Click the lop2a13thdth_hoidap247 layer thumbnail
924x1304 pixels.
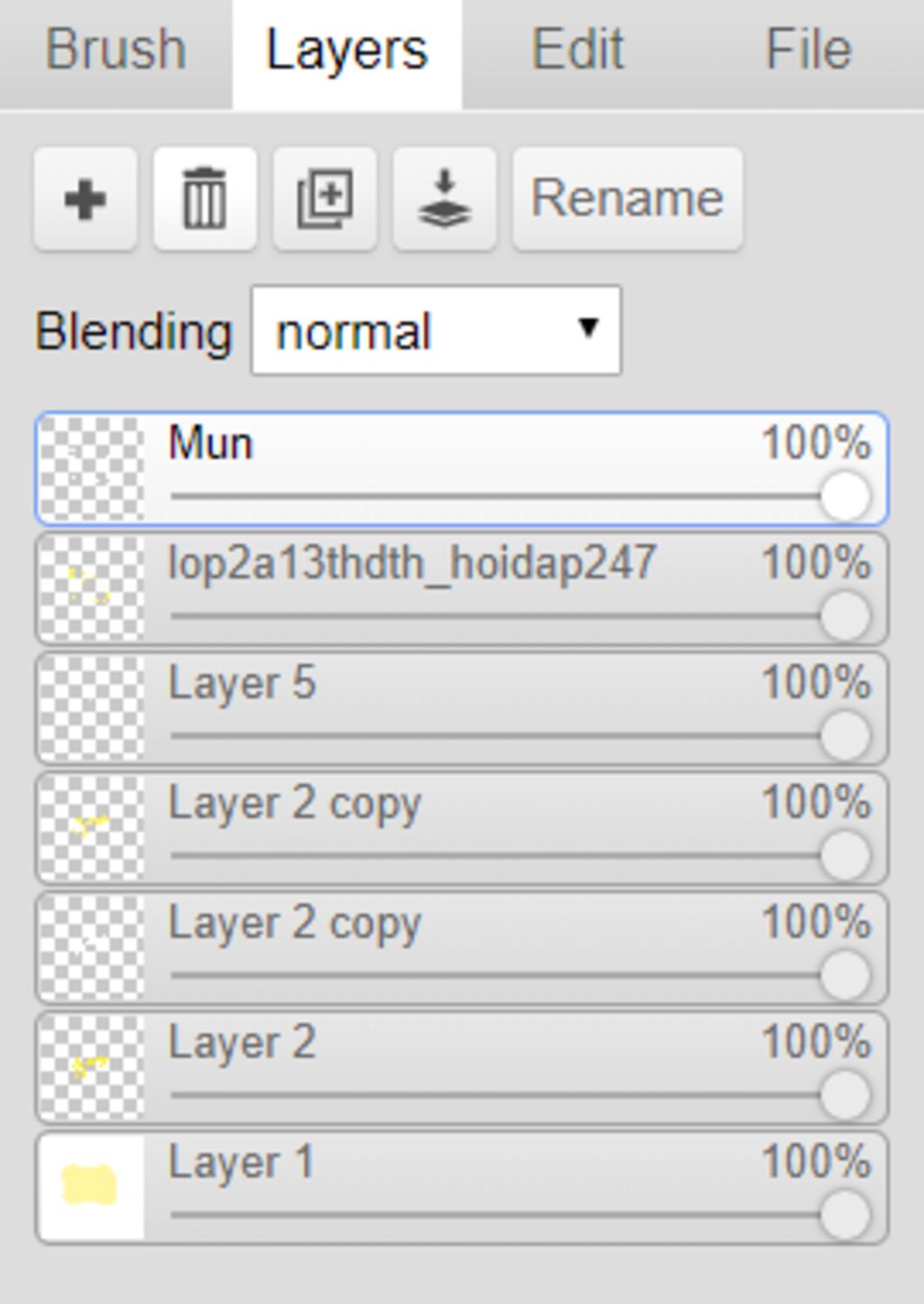point(91,588)
